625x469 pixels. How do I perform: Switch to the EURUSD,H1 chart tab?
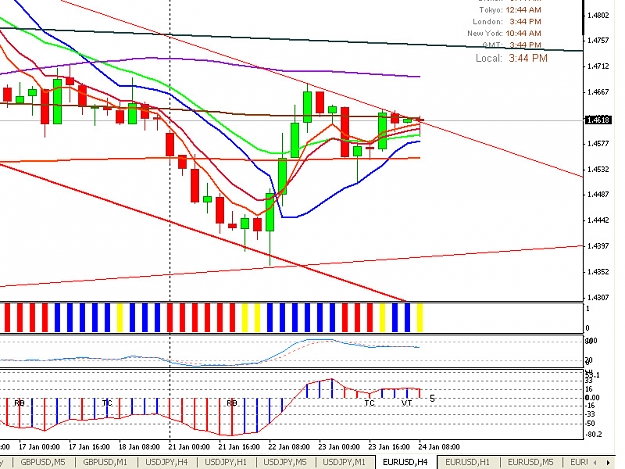pos(467,462)
